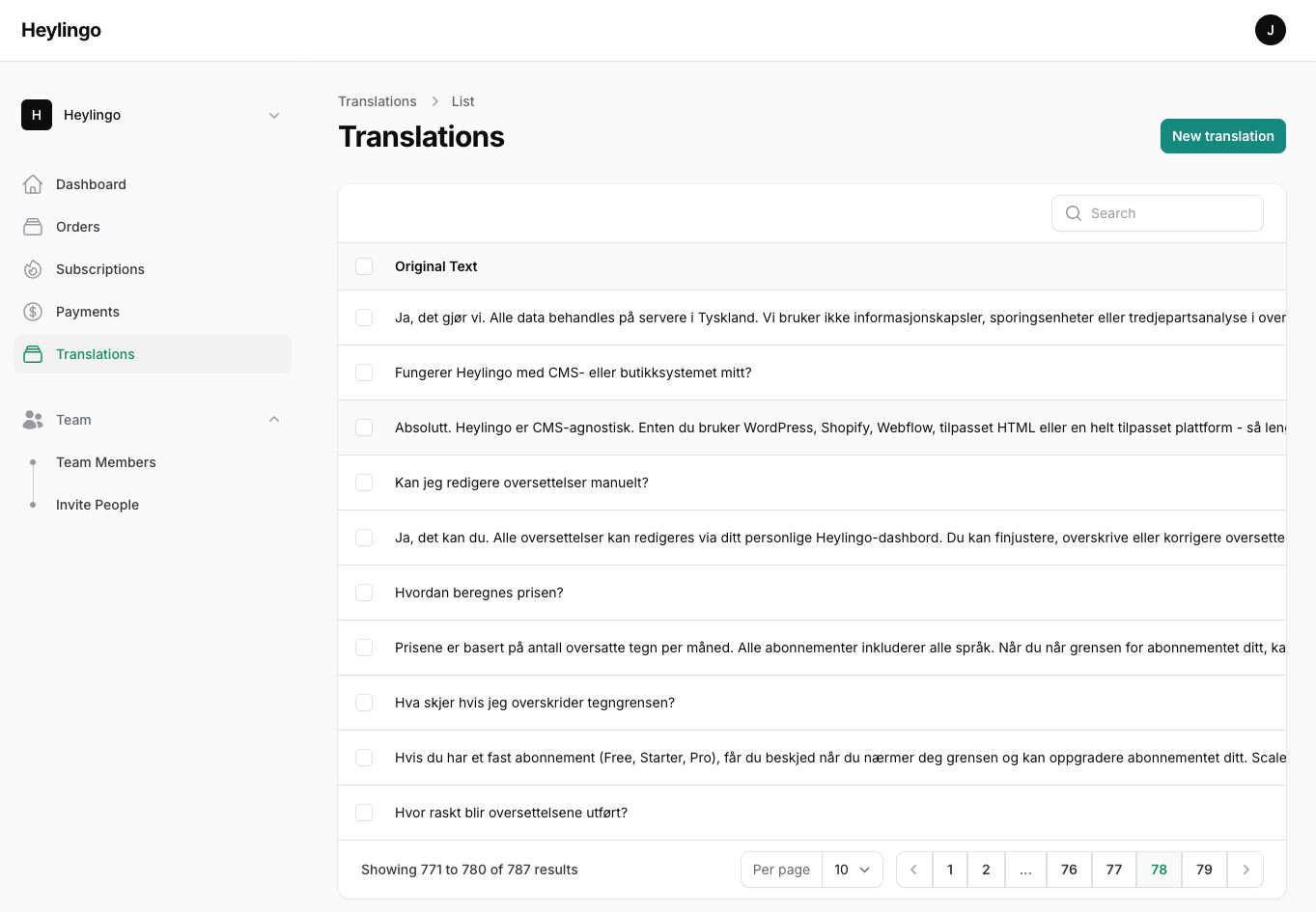
Task: Open the Per page dropdown
Action: [x=853, y=870]
